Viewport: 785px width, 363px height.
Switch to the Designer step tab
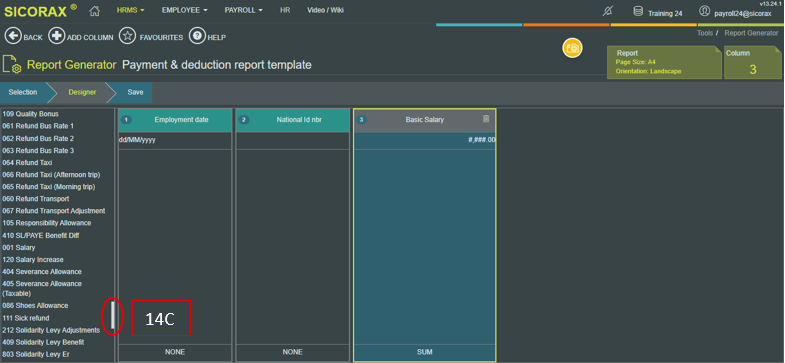tap(82, 93)
